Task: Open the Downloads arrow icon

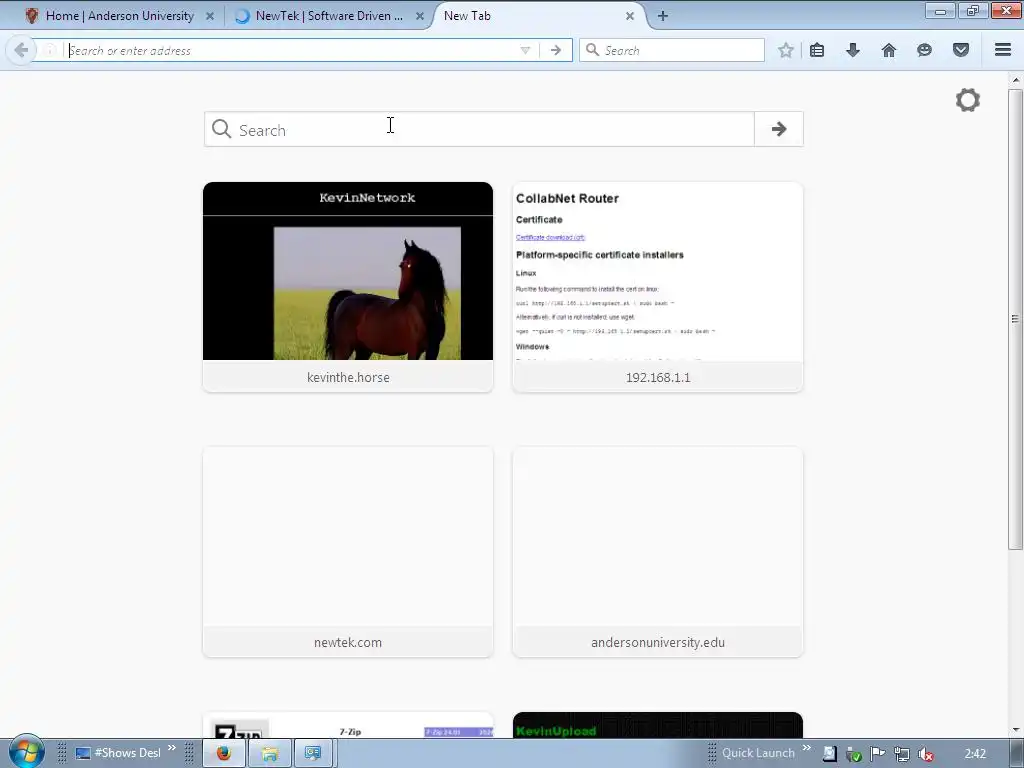Action: click(853, 50)
